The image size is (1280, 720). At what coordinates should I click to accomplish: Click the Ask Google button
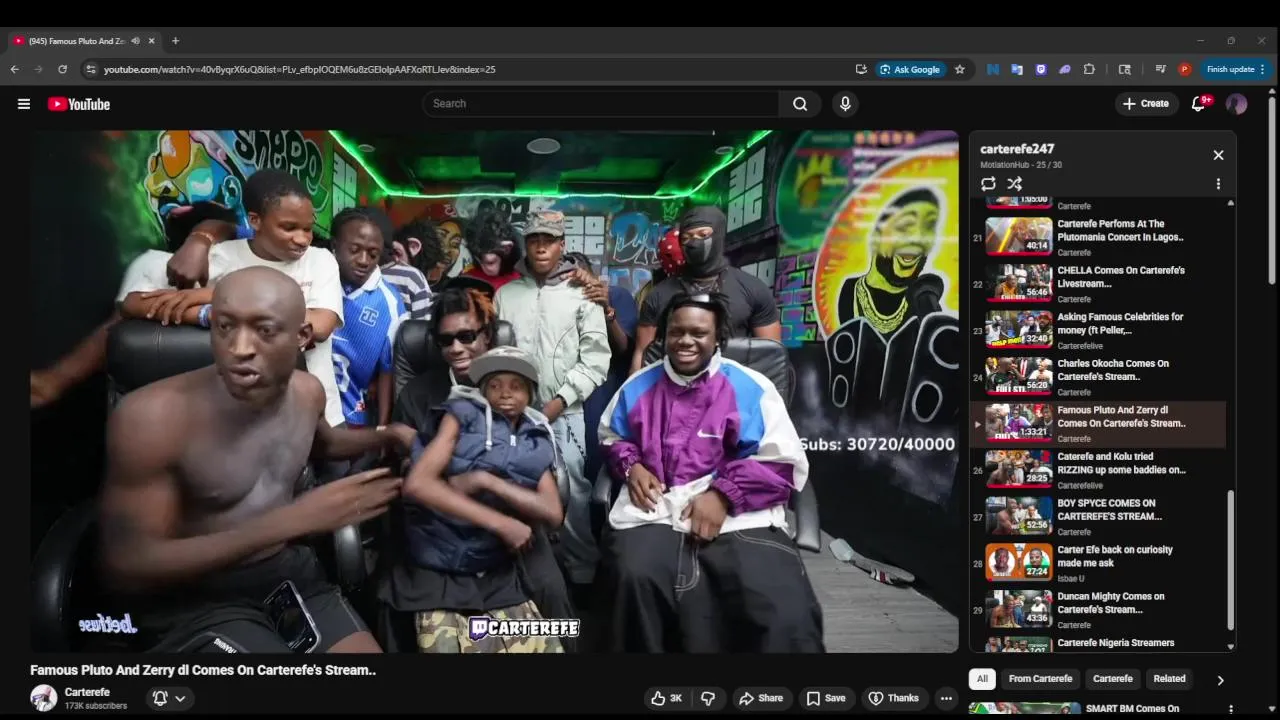pos(910,69)
